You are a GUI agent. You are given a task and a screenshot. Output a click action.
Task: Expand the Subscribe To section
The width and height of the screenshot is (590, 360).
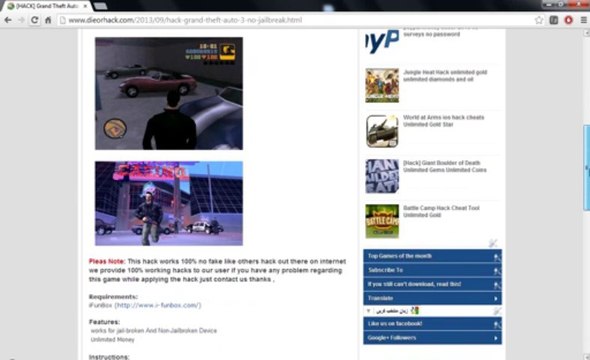[432, 270]
